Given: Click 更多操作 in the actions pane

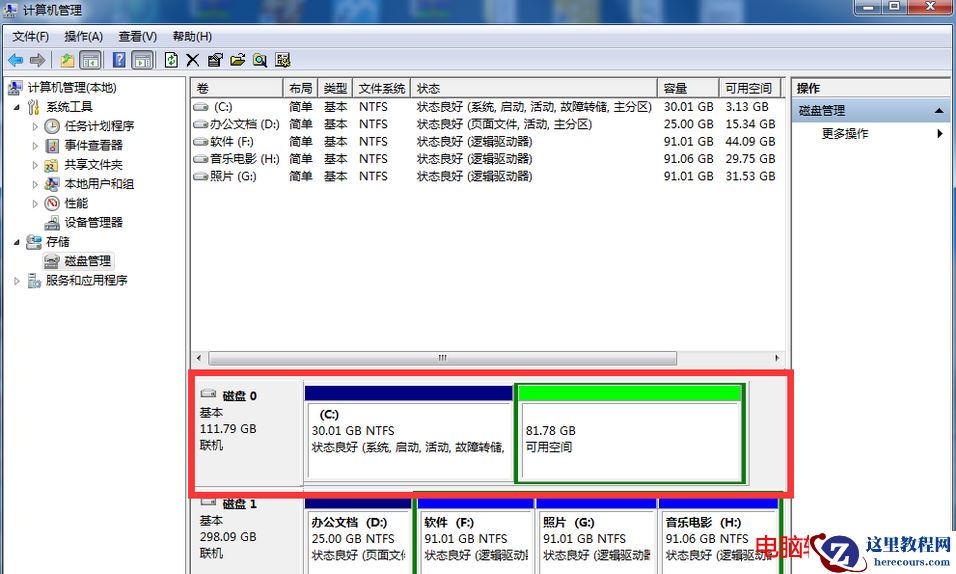Looking at the screenshot, I should tap(845, 134).
